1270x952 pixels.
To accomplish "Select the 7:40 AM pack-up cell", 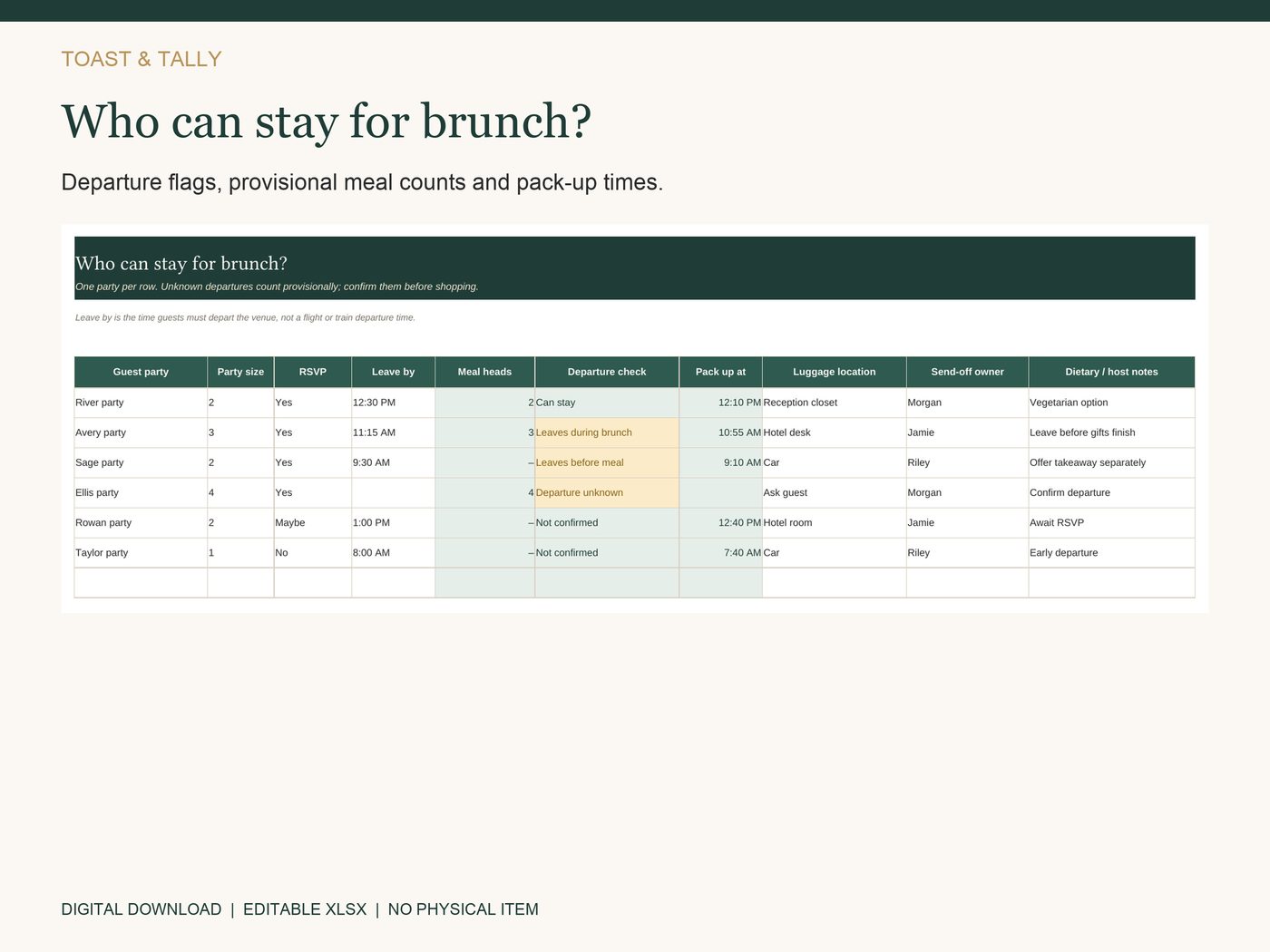I will (x=721, y=552).
